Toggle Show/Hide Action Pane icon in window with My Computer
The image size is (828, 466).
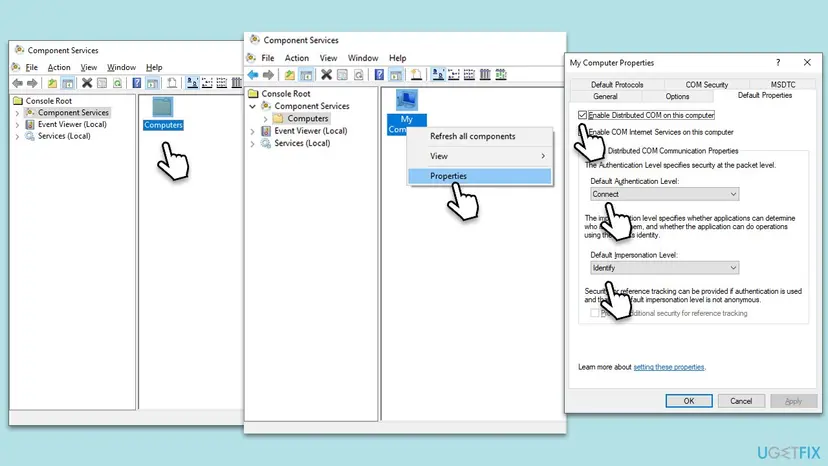click(x=396, y=74)
